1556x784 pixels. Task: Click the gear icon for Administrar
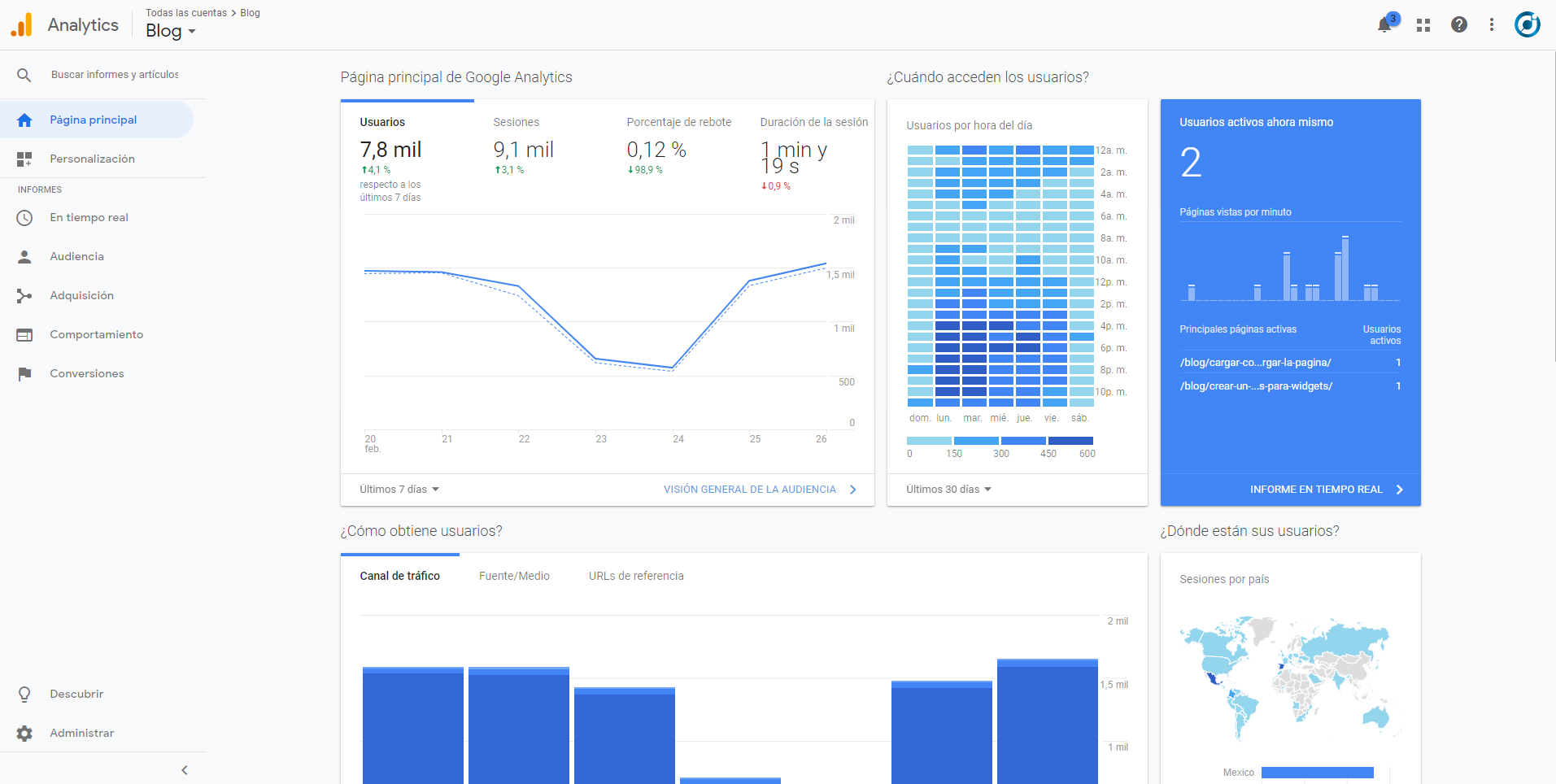(x=24, y=734)
